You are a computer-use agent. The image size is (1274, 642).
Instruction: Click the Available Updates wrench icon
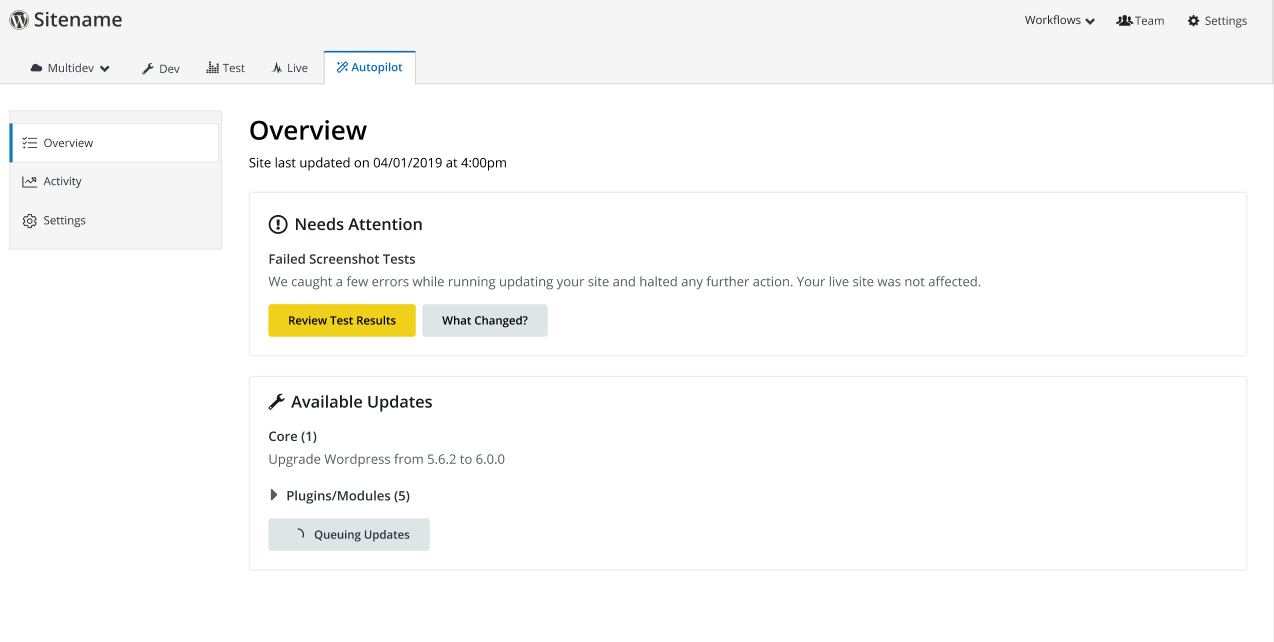coord(277,402)
